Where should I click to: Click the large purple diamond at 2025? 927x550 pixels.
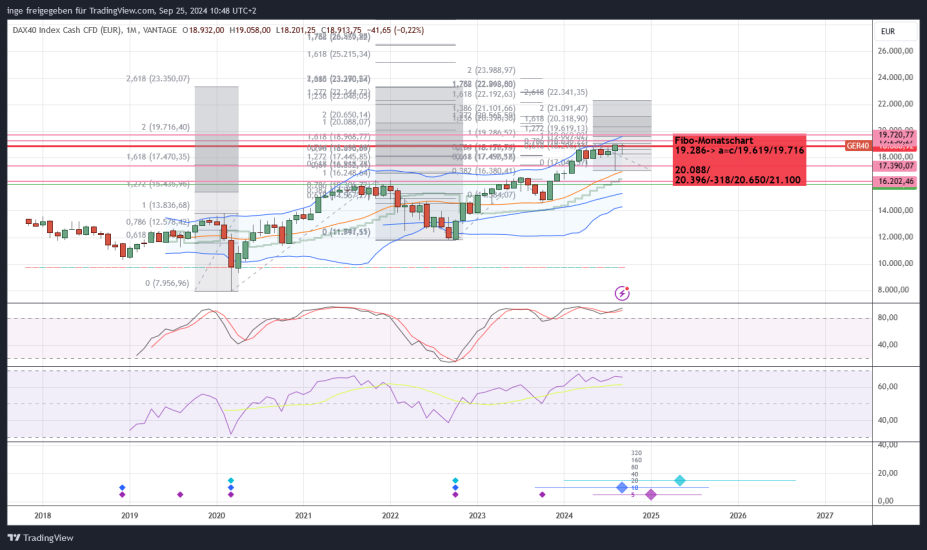coord(651,494)
